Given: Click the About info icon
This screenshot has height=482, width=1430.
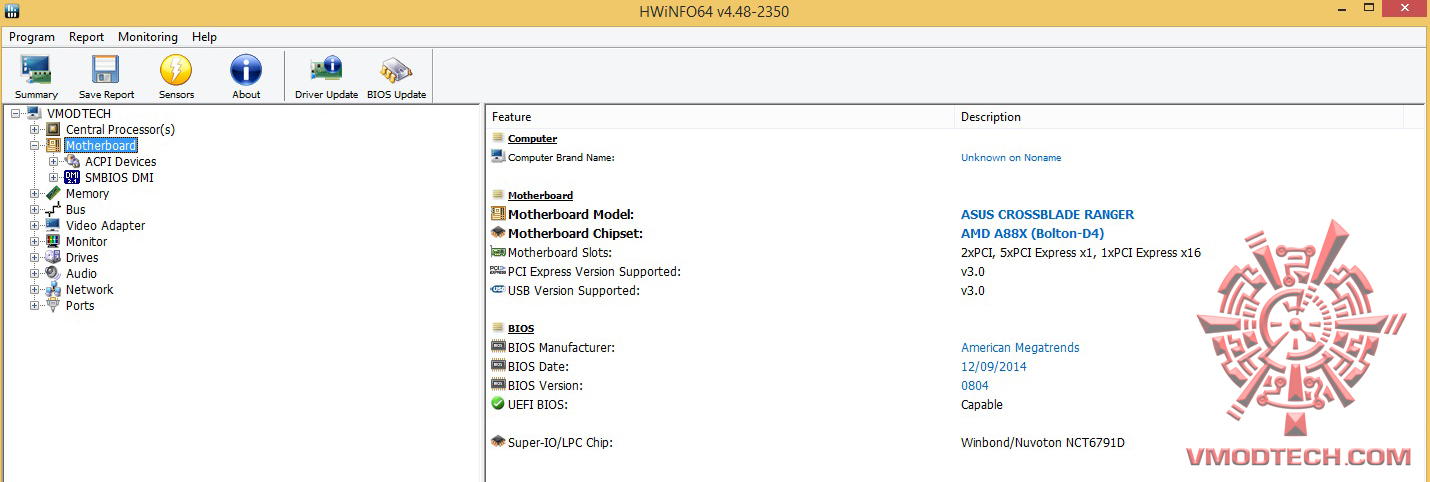Looking at the screenshot, I should tap(246, 69).
